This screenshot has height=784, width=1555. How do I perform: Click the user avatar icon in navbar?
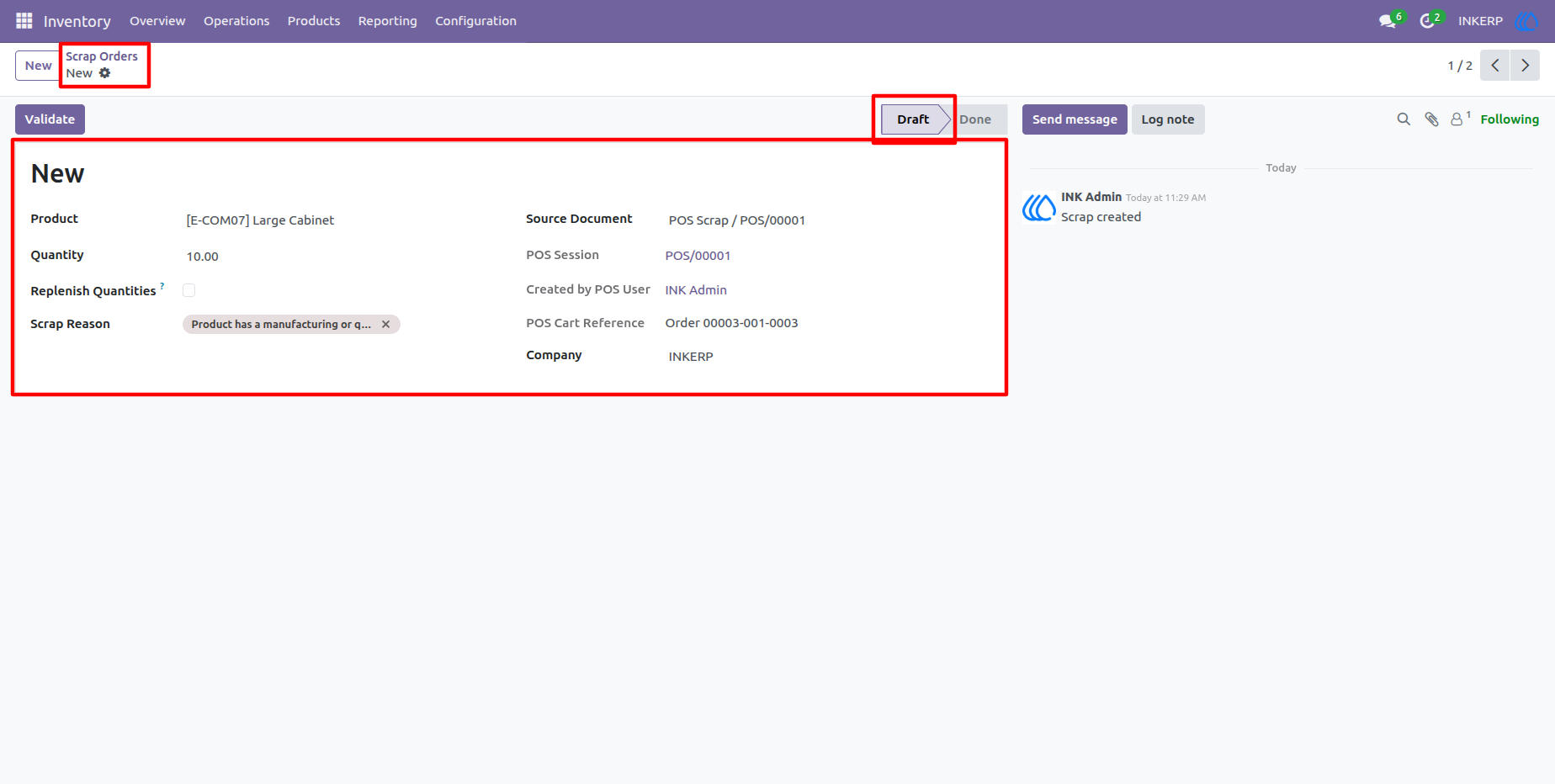tap(1526, 21)
